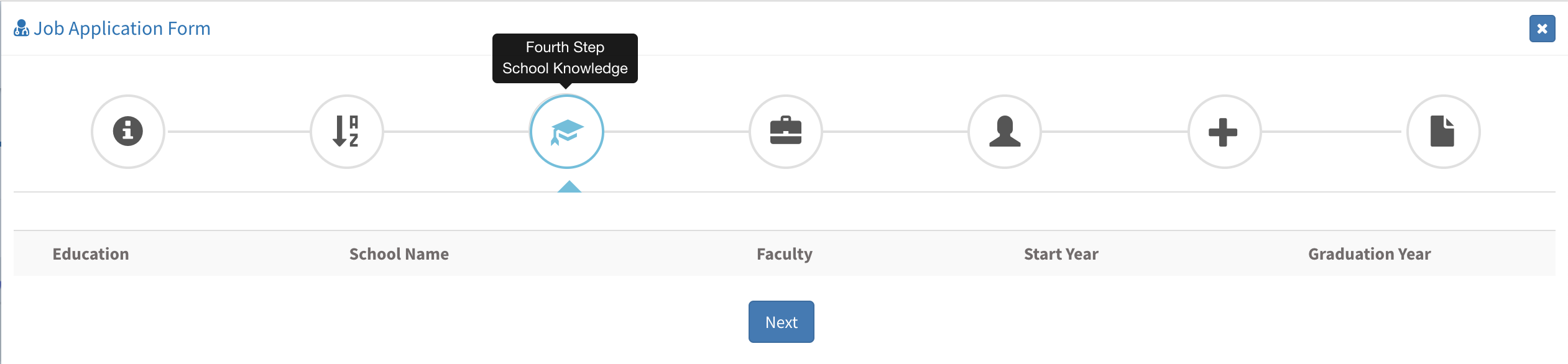Image resolution: width=1568 pixels, height=364 pixels.
Task: Open the briefcase work experience step
Action: 786,132
